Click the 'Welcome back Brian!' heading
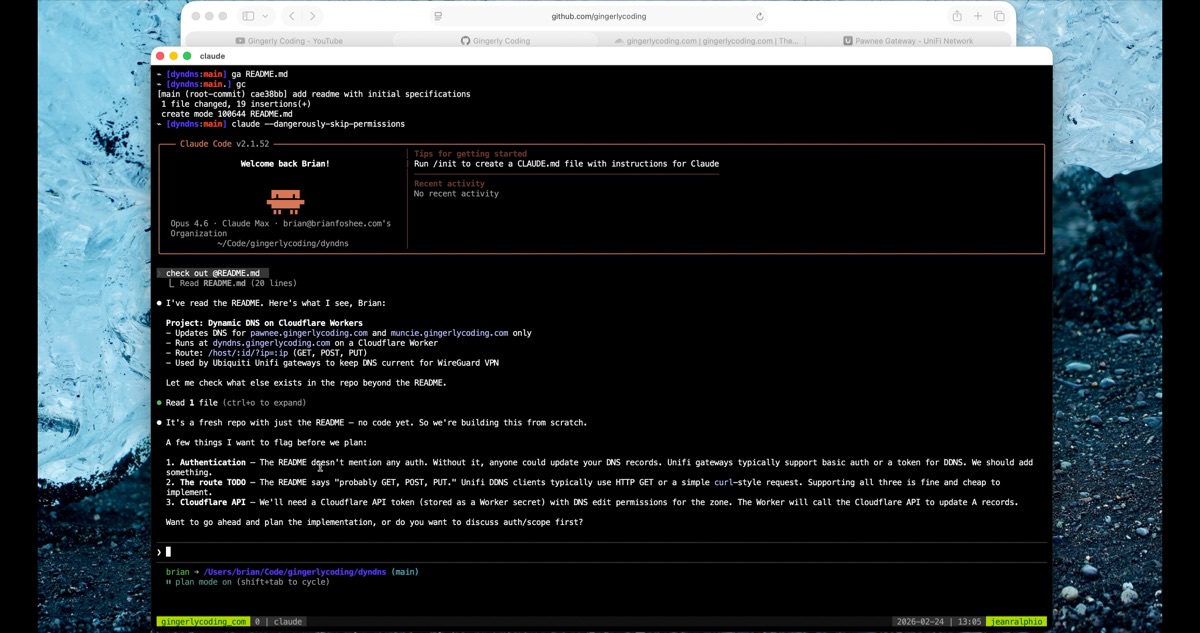1200x633 pixels. click(x=285, y=164)
